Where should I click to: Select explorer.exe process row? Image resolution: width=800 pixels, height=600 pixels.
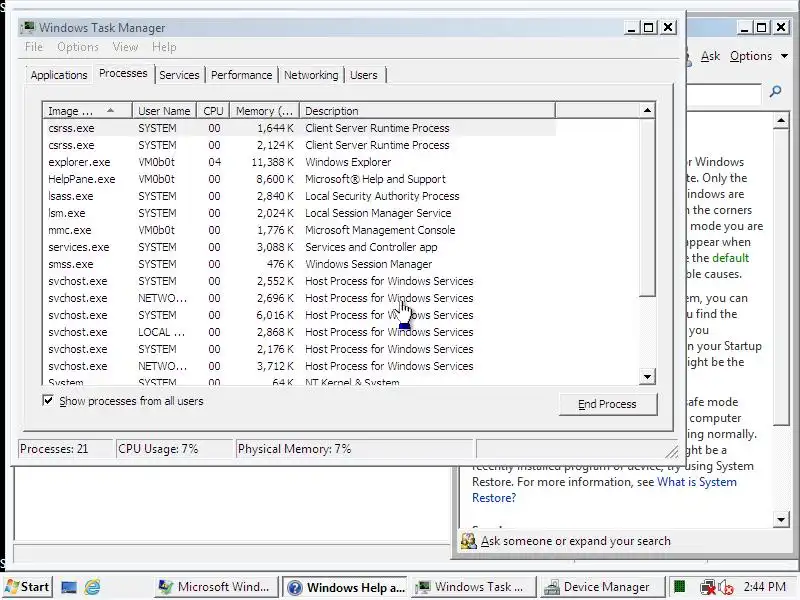click(299, 162)
